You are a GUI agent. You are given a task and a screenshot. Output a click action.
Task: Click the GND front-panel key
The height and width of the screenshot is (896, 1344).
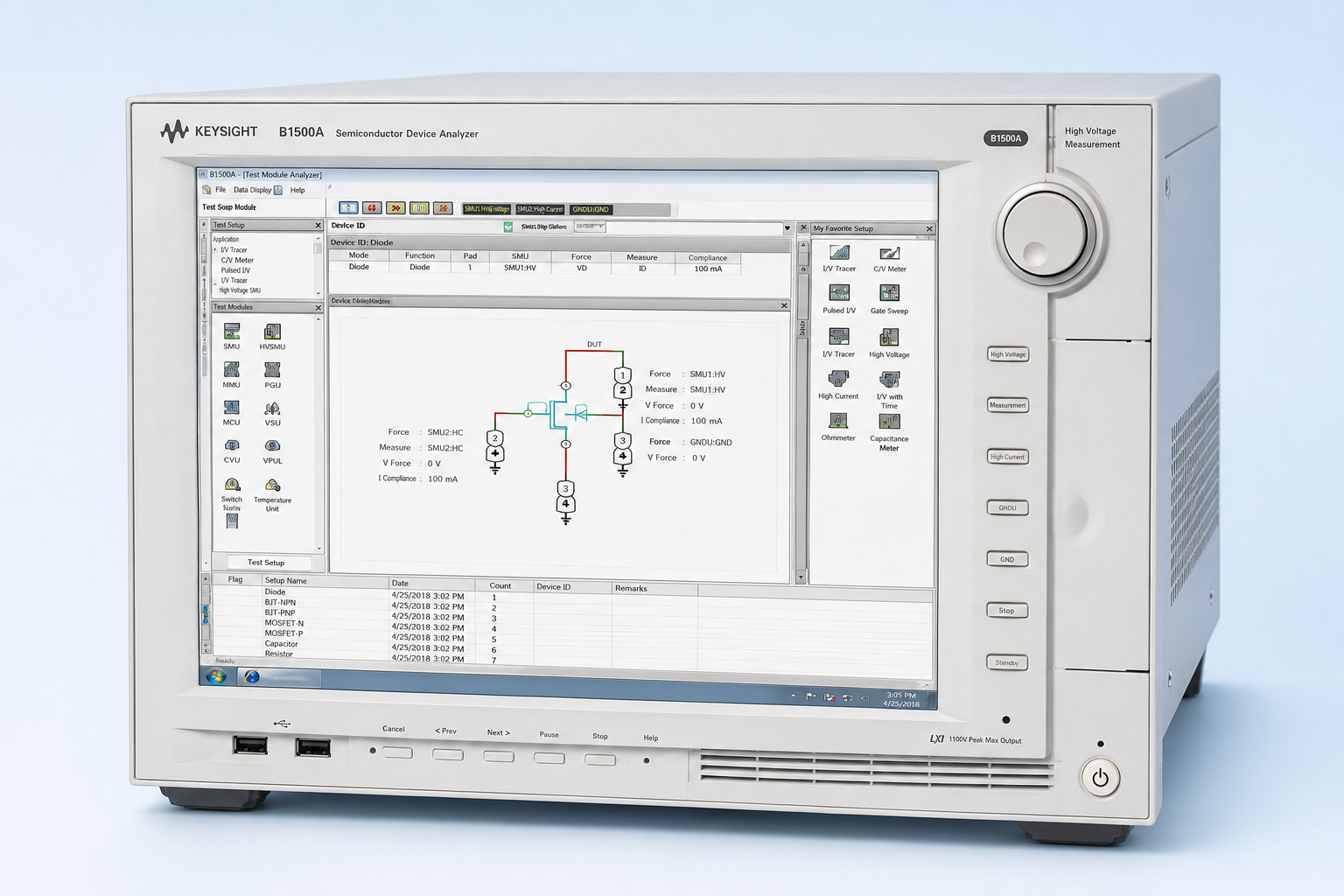click(1007, 559)
